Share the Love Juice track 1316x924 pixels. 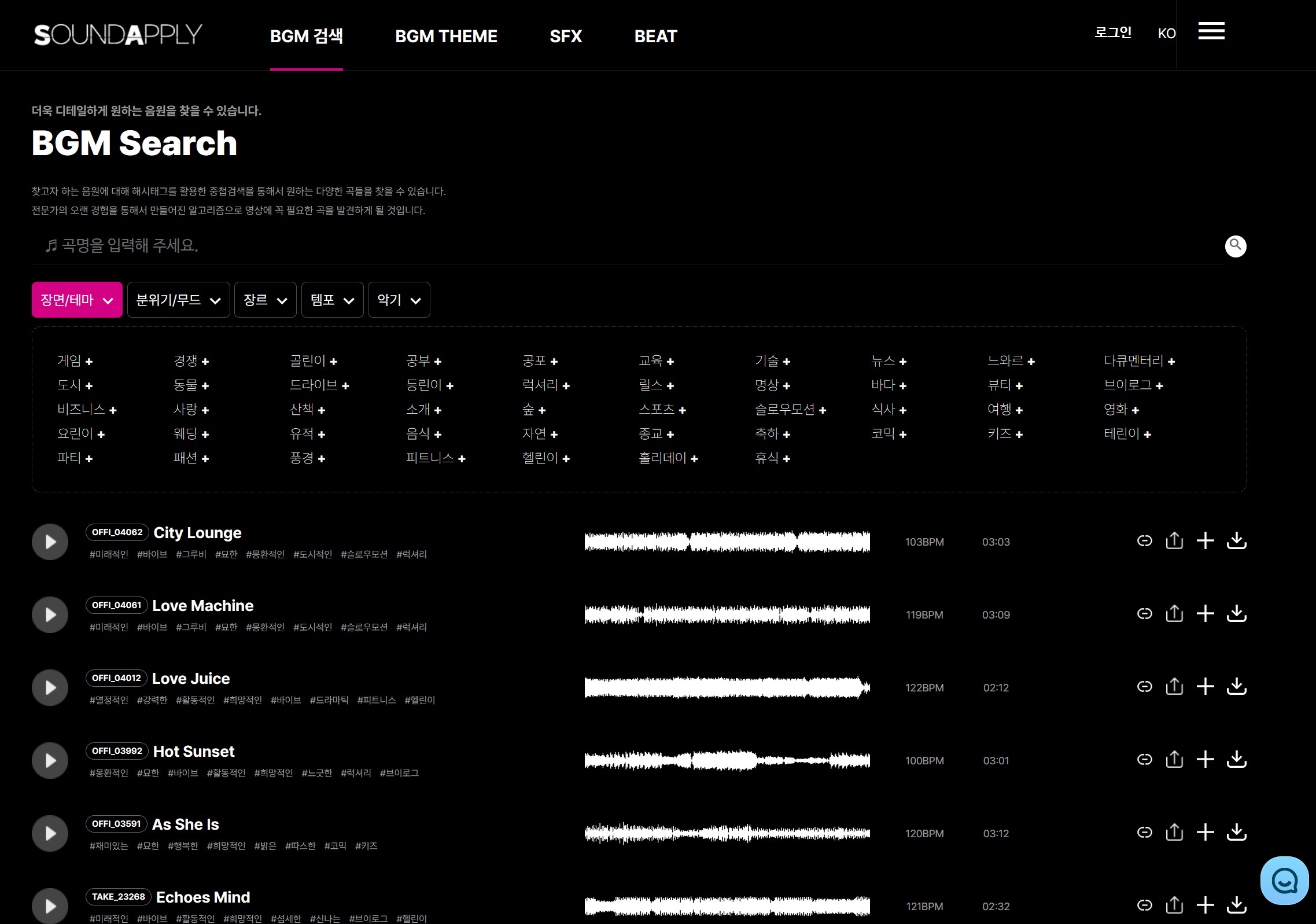coord(1174,687)
